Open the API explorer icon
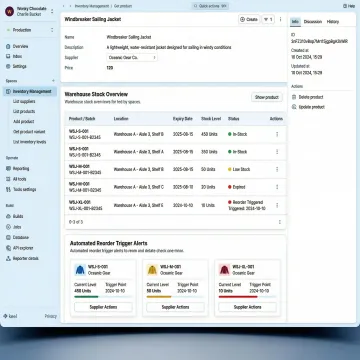Screen dimensions: 360x360 pos(8,248)
